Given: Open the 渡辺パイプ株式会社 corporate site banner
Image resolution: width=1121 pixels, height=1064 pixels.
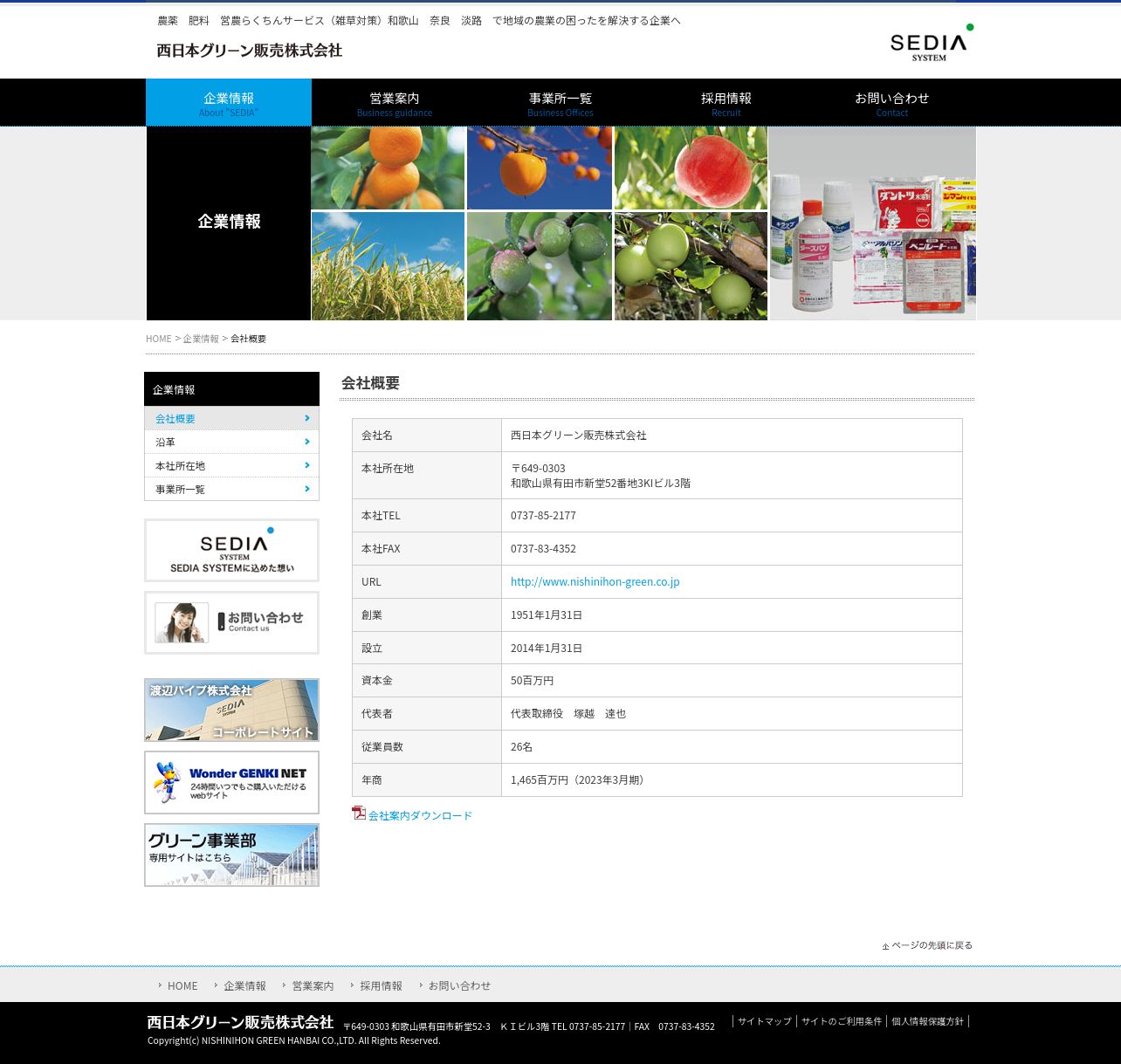Looking at the screenshot, I should pos(231,710).
